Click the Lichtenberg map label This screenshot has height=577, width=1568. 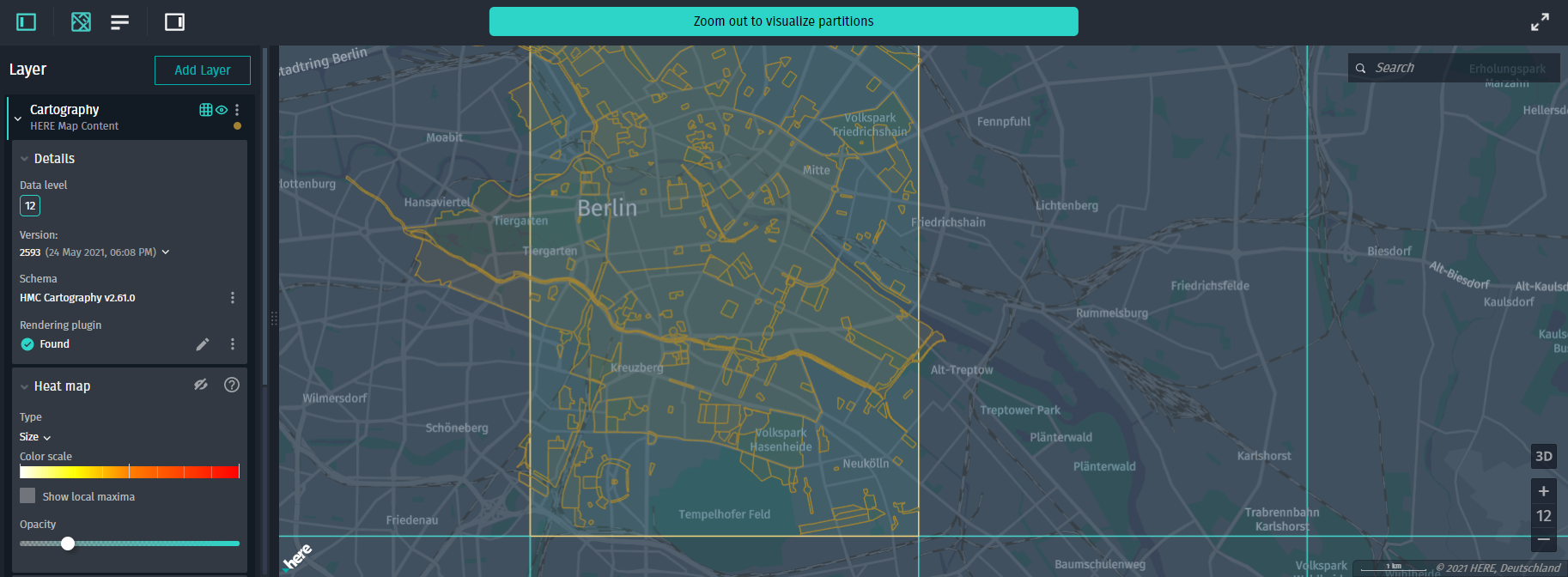tap(1067, 205)
